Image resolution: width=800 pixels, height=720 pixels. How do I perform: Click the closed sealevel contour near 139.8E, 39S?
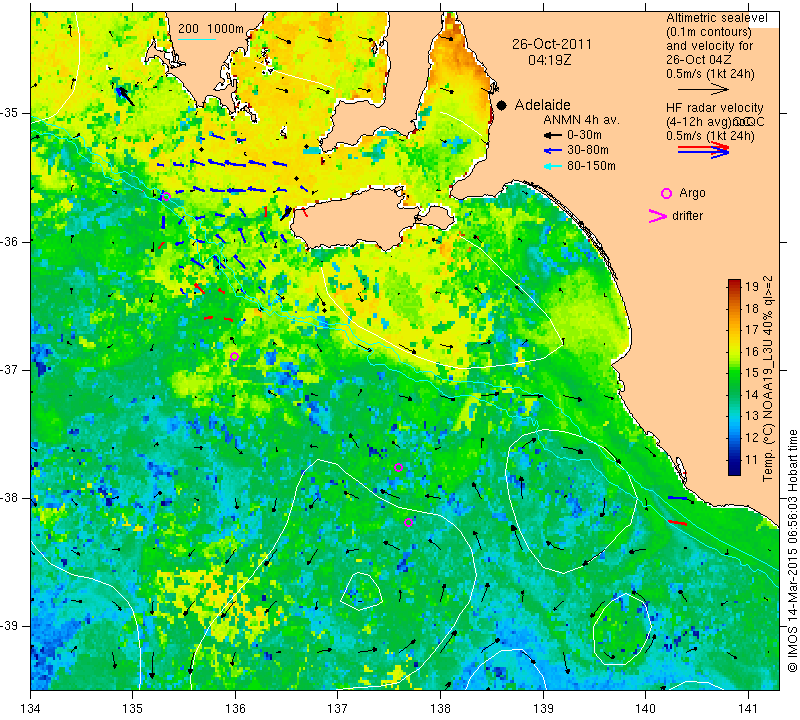coord(622,629)
